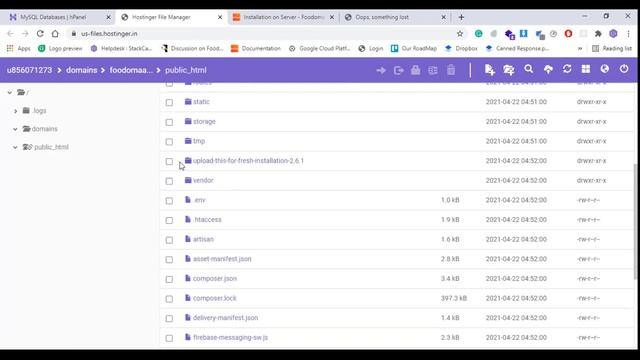Tick checkbox for tmp folder
The width and height of the screenshot is (640, 360).
[169, 142]
